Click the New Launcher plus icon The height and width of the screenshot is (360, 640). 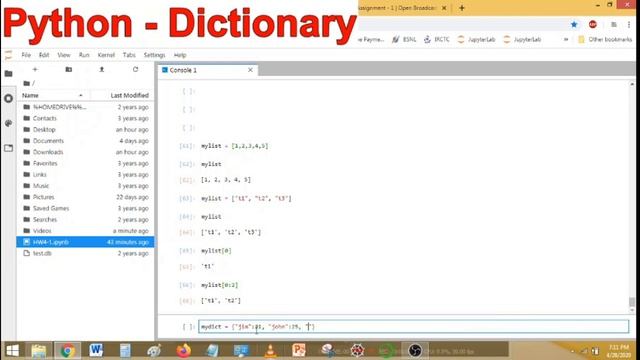point(35,70)
